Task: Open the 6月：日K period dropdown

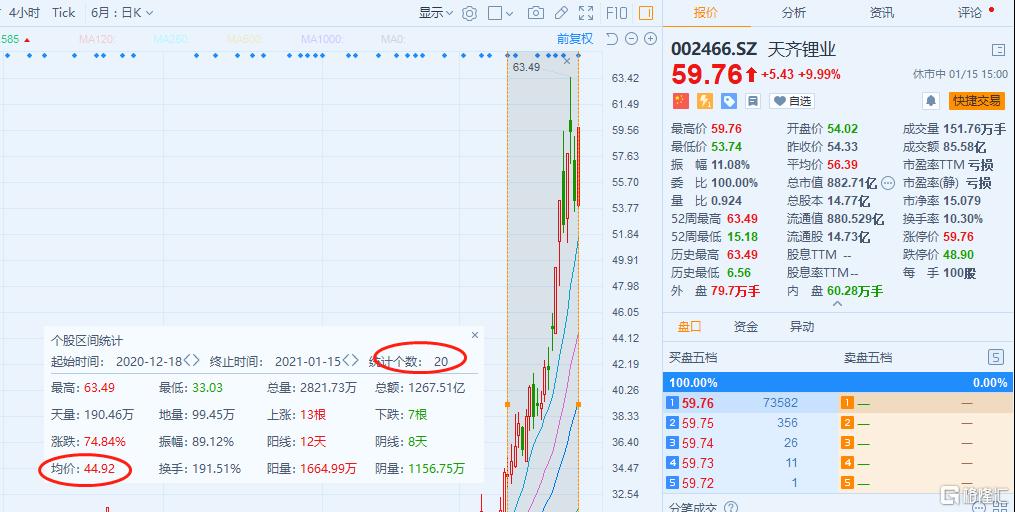Action: [x=122, y=13]
